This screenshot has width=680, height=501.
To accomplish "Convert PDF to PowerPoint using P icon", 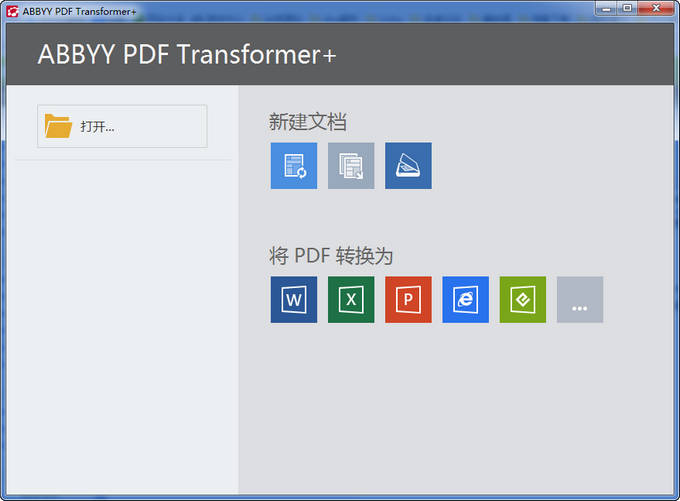I will click(408, 300).
